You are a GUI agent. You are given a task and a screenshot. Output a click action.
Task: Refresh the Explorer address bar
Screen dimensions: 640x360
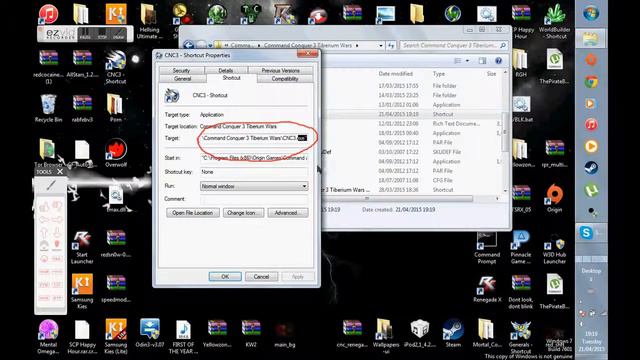391,45
